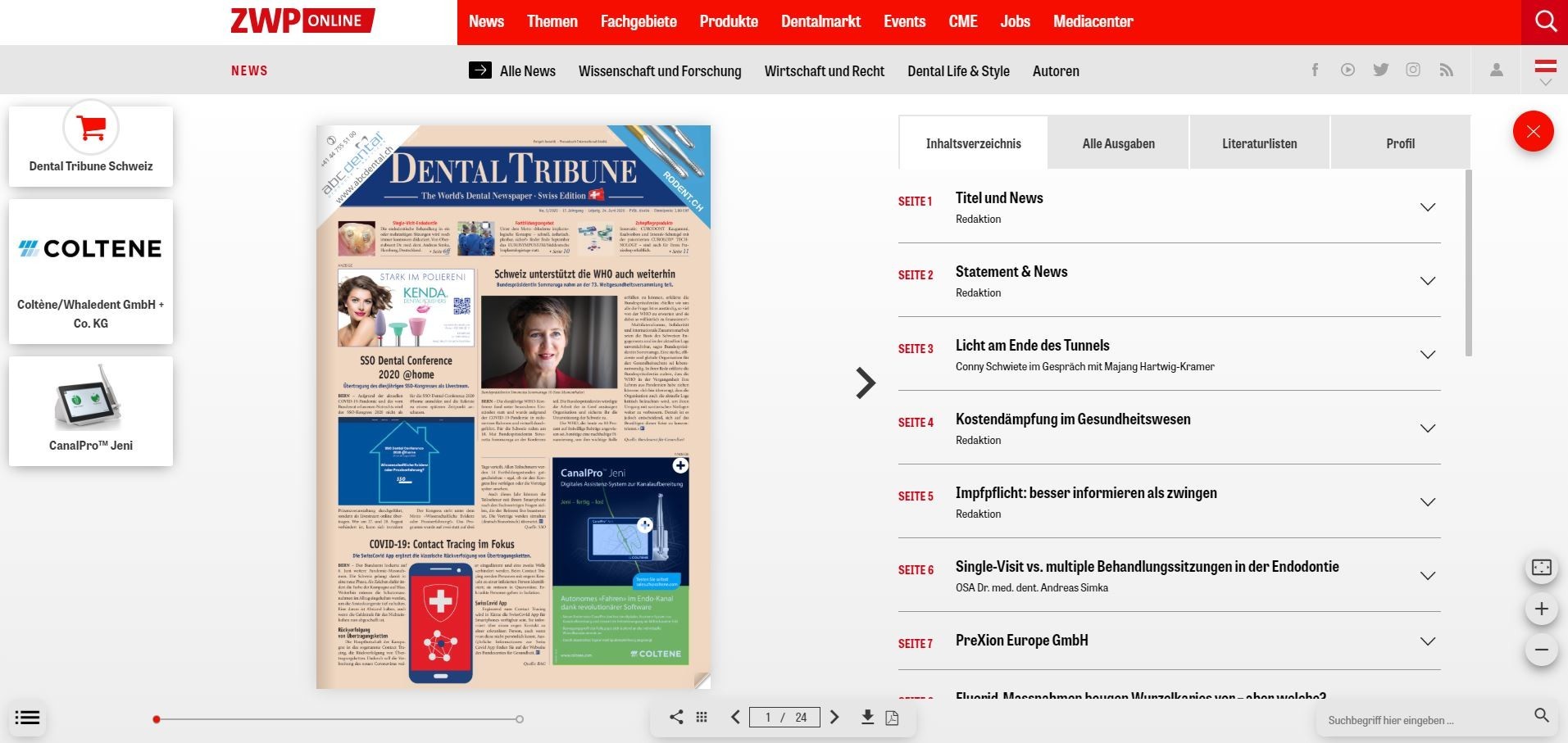Viewport: 1568px width, 743px height.
Task: Open the site search magnifier icon
Action: [x=1545, y=22]
